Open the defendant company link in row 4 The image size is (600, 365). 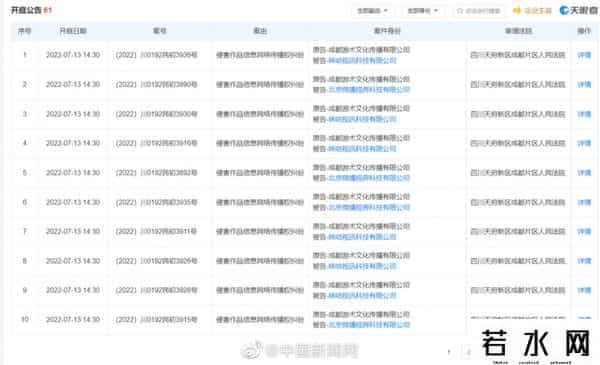(362, 149)
